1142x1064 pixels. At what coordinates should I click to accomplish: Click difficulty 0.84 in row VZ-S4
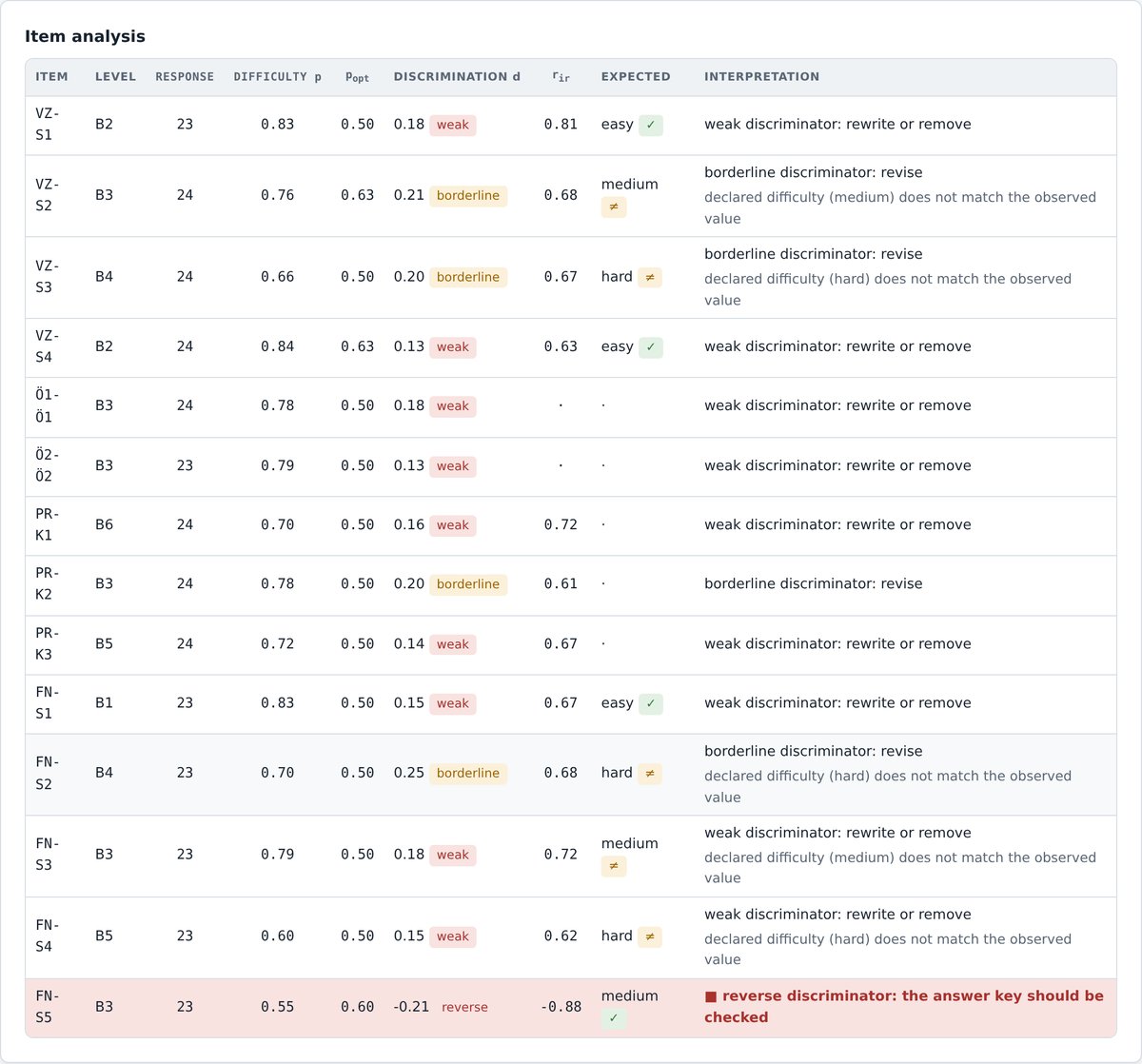pos(278,347)
